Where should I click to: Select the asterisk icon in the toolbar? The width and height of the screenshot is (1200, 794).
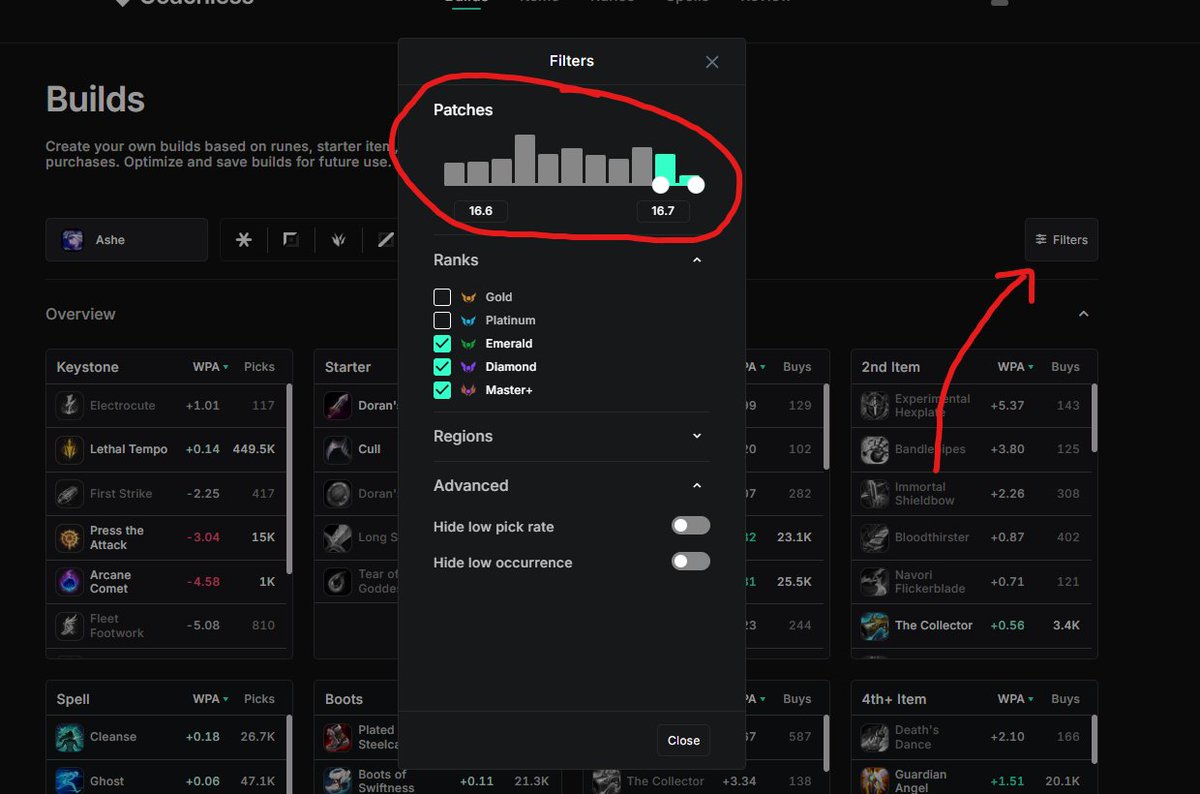coord(244,240)
